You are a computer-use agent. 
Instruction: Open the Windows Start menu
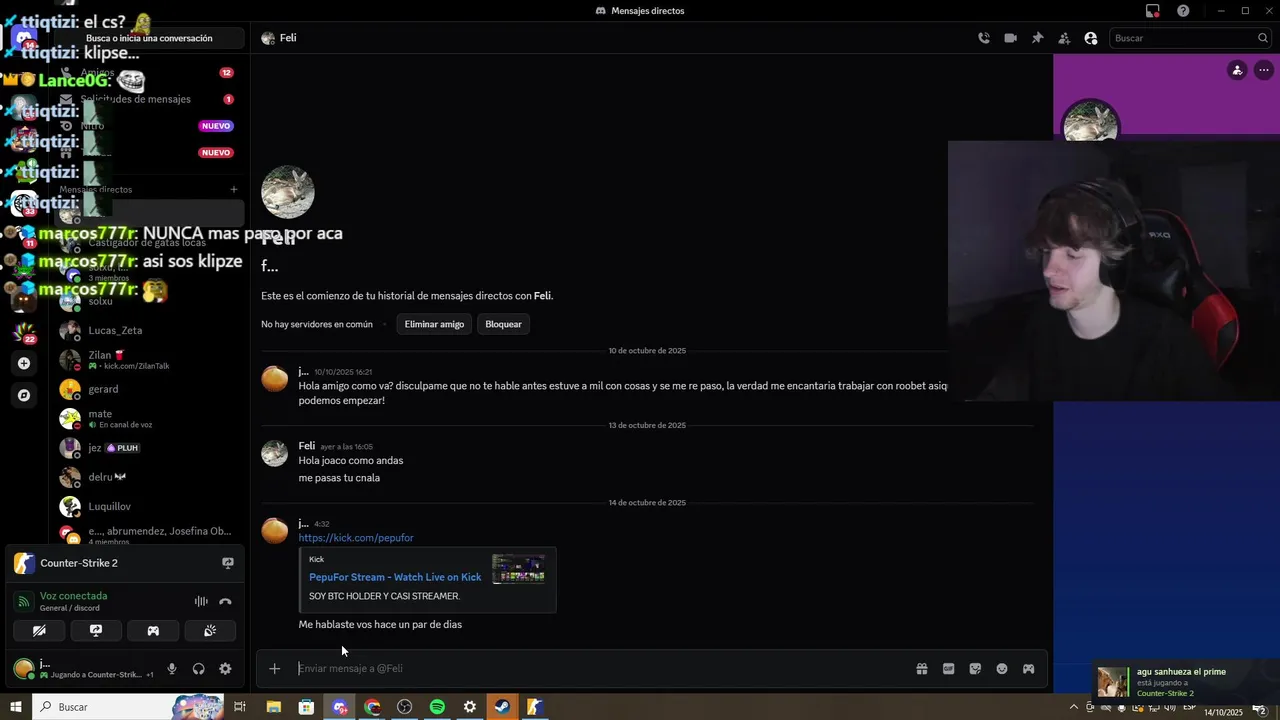(16, 707)
